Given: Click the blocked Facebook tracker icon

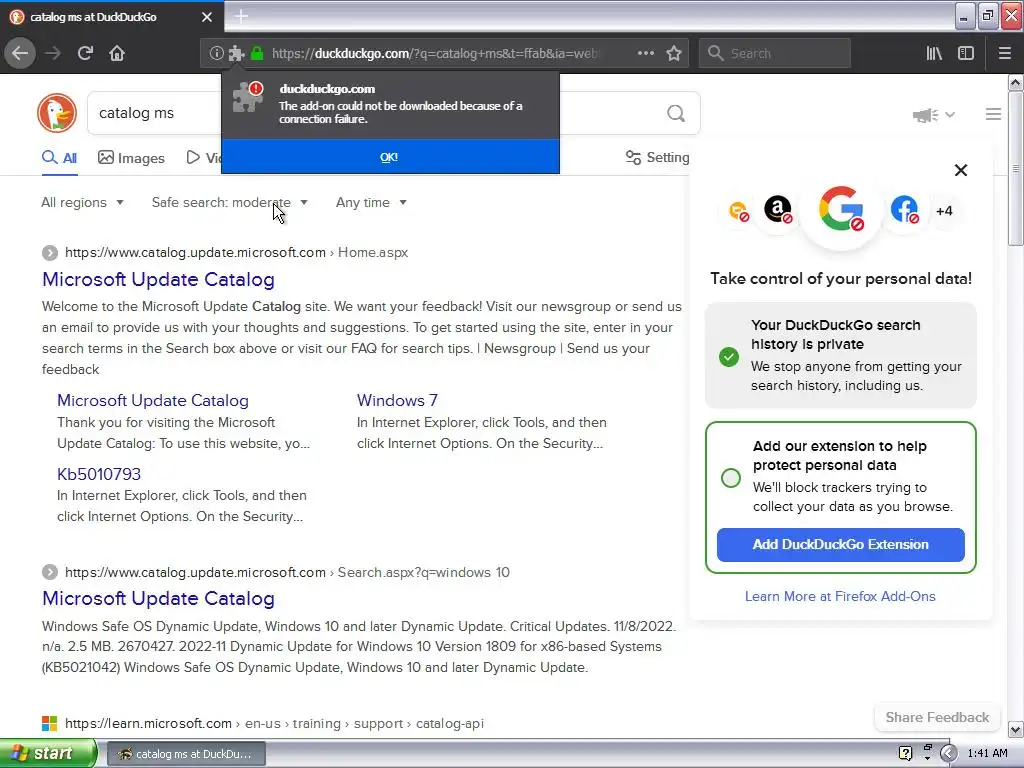Looking at the screenshot, I should [904, 210].
